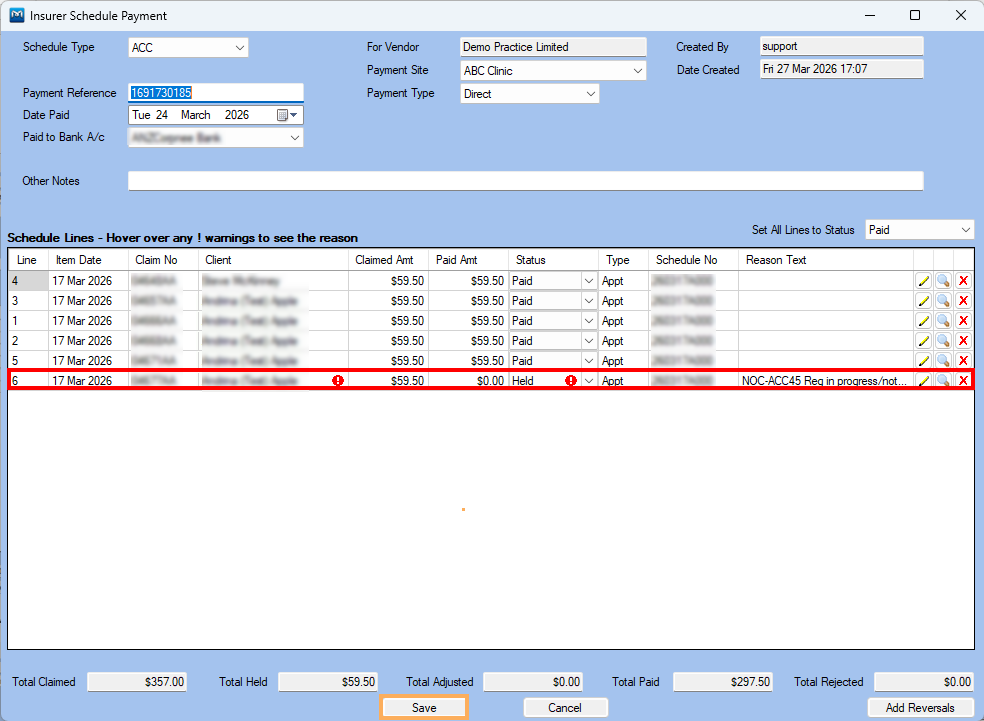984x721 pixels.
Task: View line 5 details with magnifier icon
Action: [x=943, y=361]
